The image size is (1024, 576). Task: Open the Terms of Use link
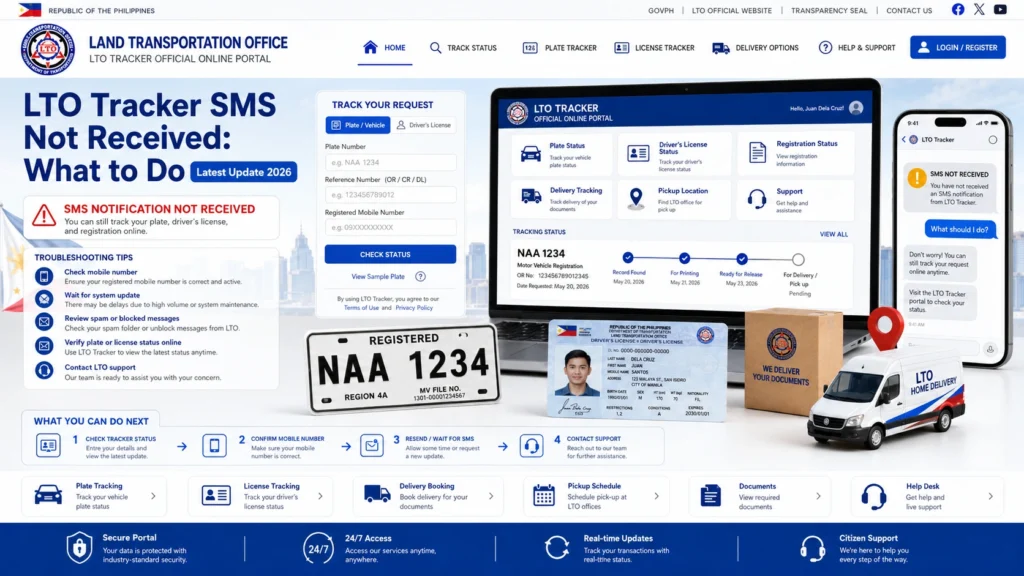[x=361, y=308]
